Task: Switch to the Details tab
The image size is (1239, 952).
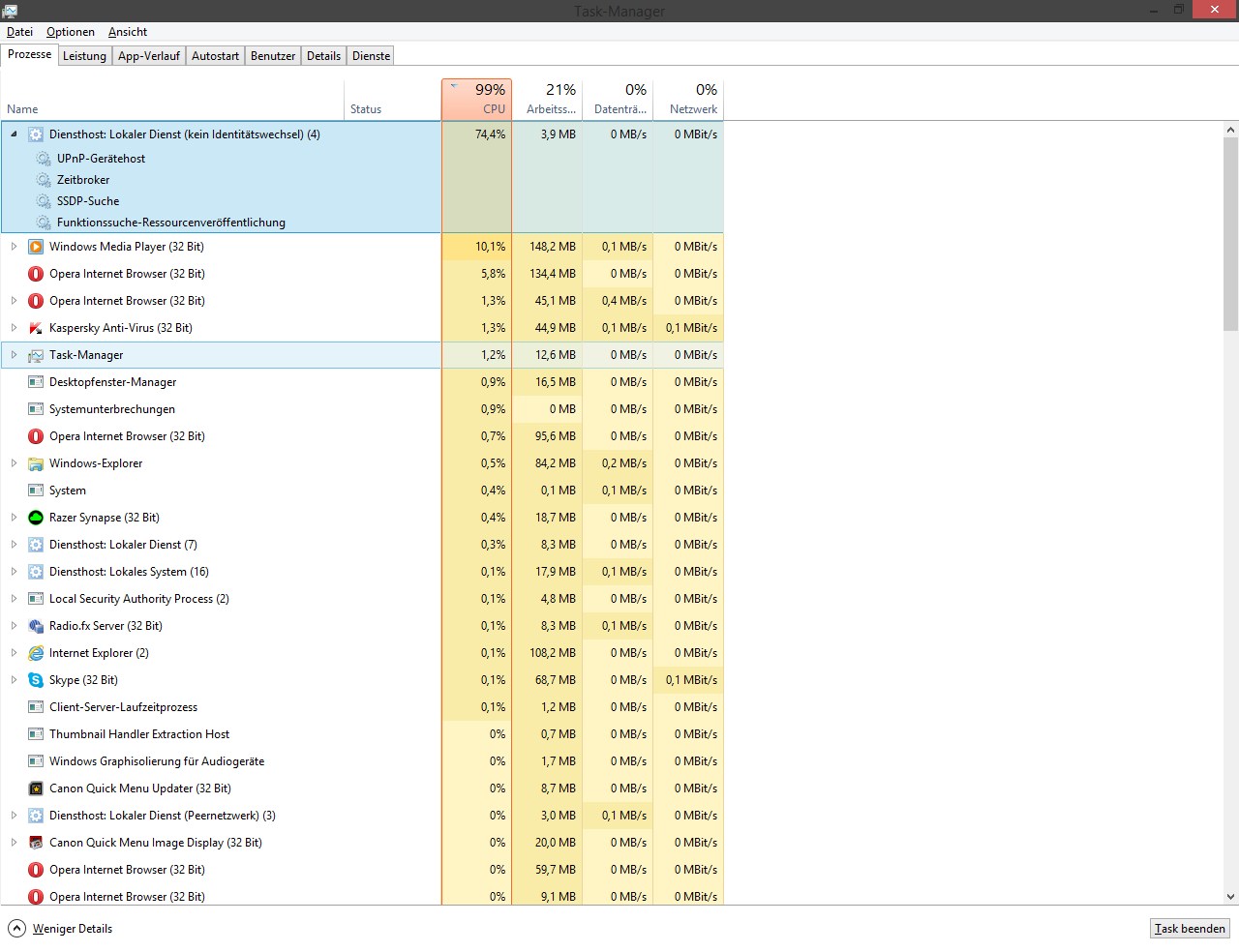Action: pyautogui.click(x=323, y=56)
